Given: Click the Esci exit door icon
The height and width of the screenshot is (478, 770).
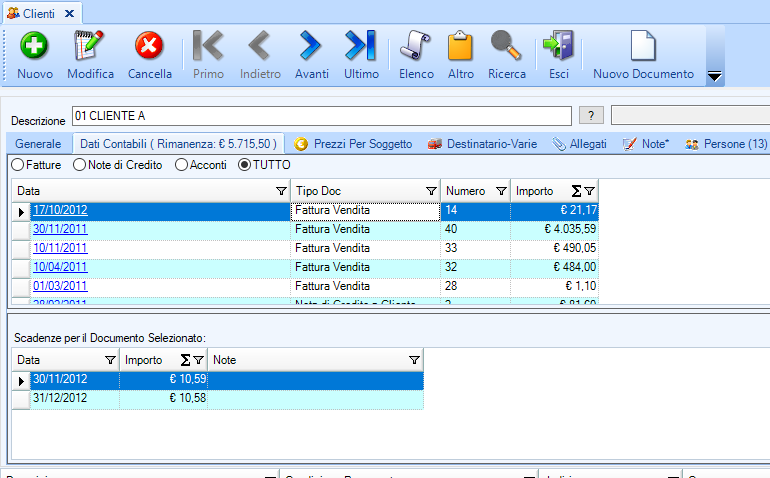Looking at the screenshot, I should point(559,47).
